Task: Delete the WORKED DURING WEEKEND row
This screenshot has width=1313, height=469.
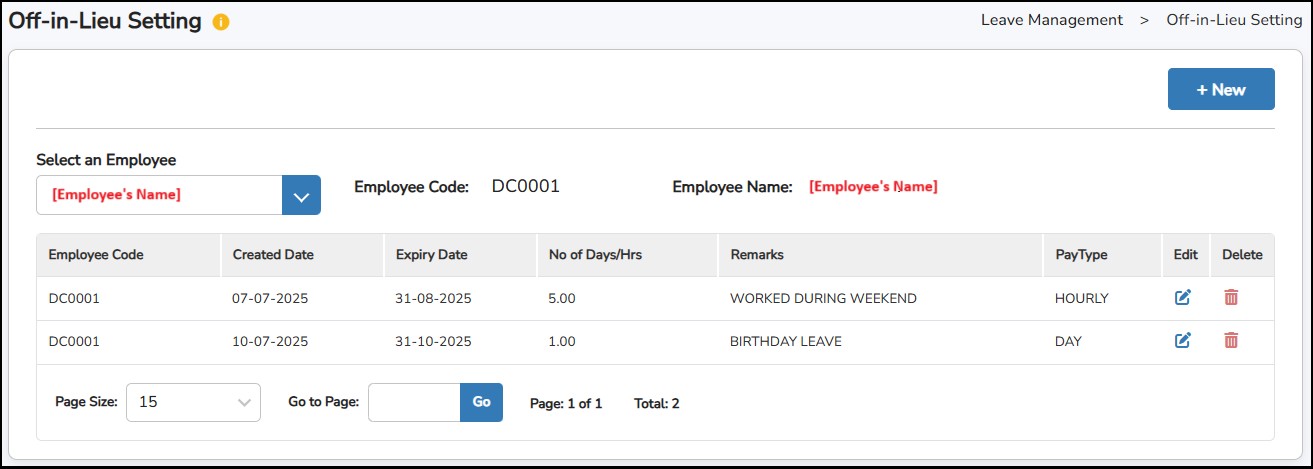Action: tap(1231, 297)
